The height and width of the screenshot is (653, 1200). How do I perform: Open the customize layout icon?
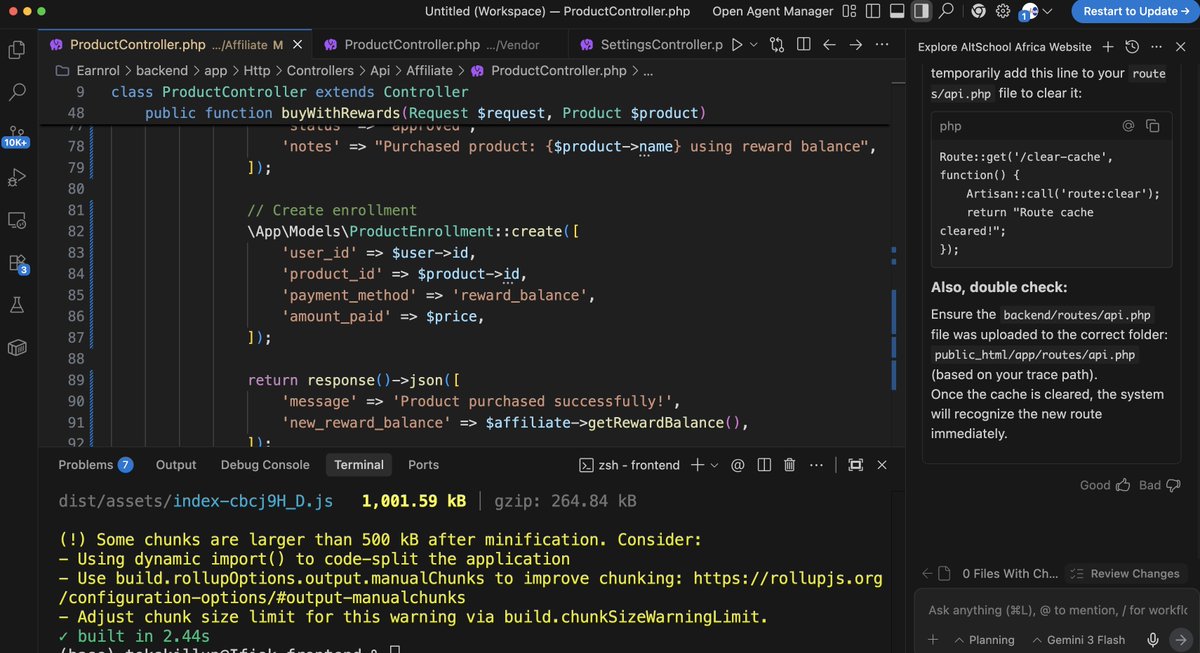[849, 11]
